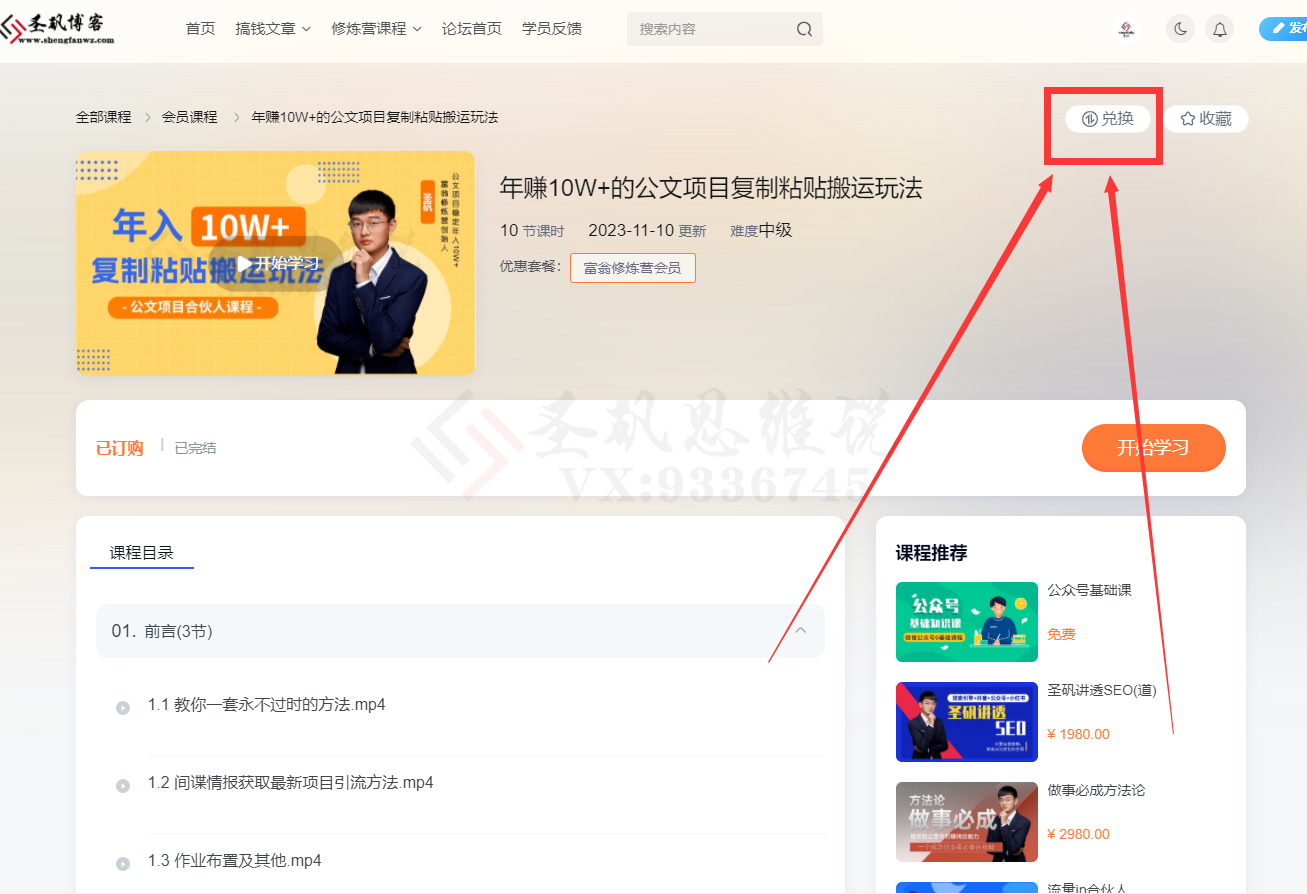Click the course title 年赚10W+的公文项目复制粘贴搬运玩法

coord(711,188)
